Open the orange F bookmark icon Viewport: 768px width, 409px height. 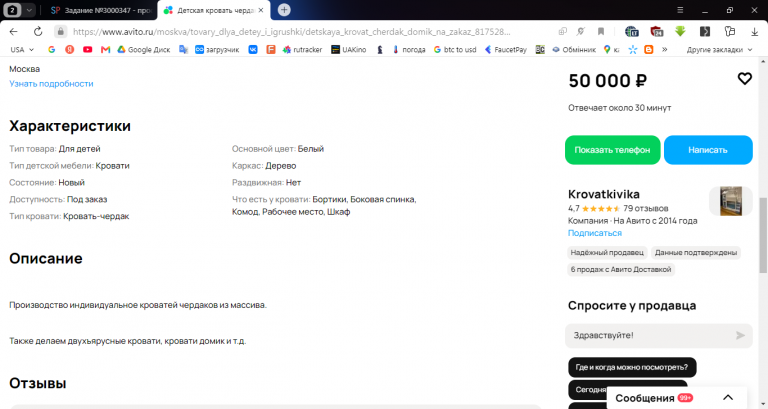(x=271, y=49)
